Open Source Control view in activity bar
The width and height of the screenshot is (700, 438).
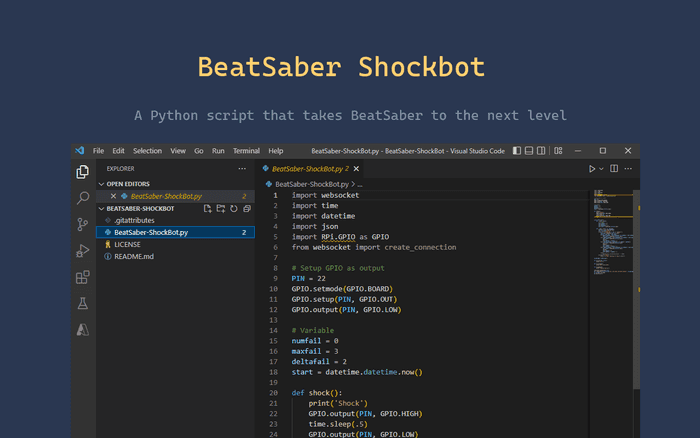[83, 224]
